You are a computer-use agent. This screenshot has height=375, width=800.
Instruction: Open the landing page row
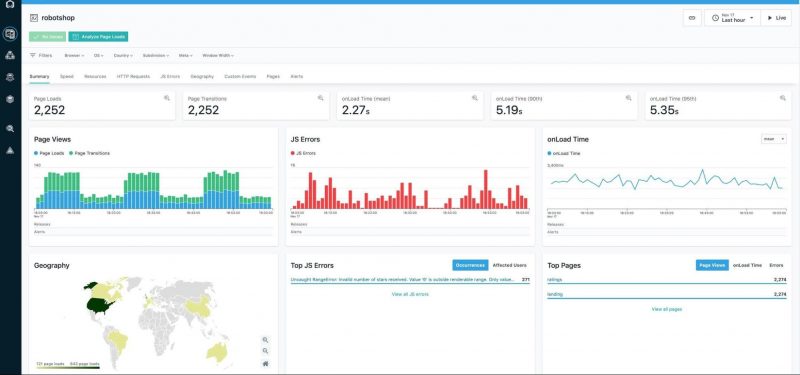666,294
